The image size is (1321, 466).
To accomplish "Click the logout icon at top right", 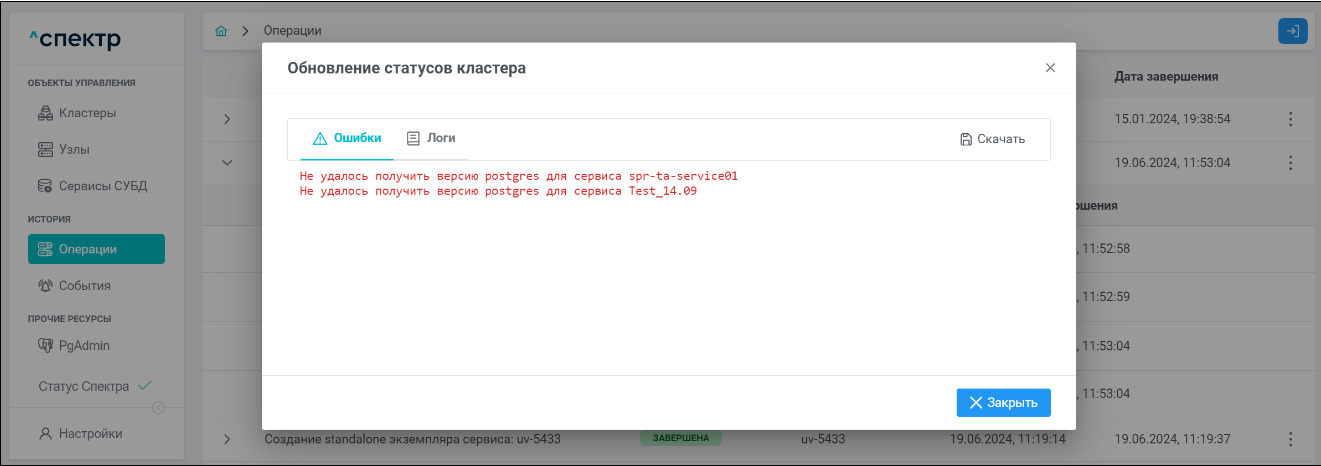I will (x=1292, y=31).
